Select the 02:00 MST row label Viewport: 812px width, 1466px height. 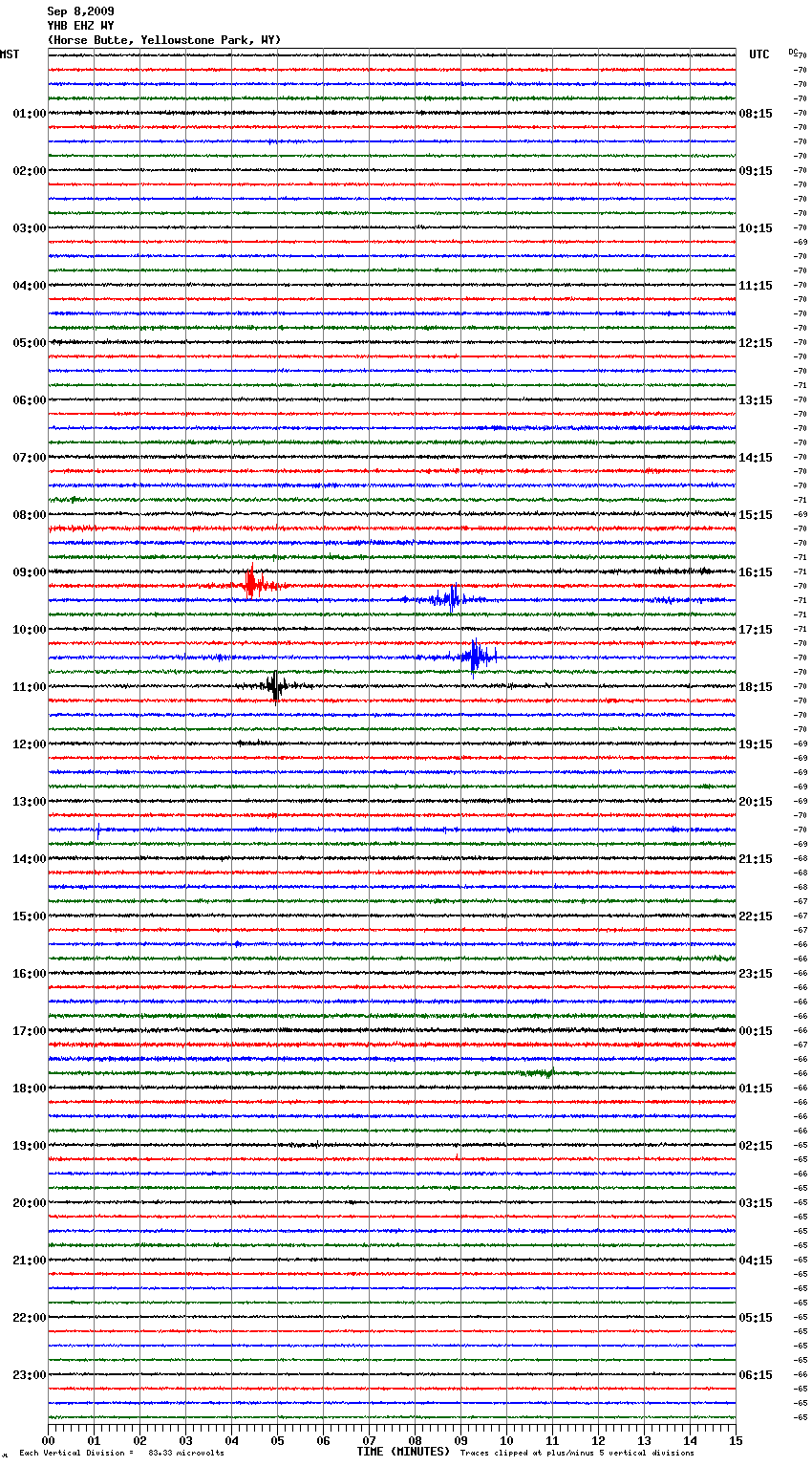pyautogui.click(x=29, y=171)
